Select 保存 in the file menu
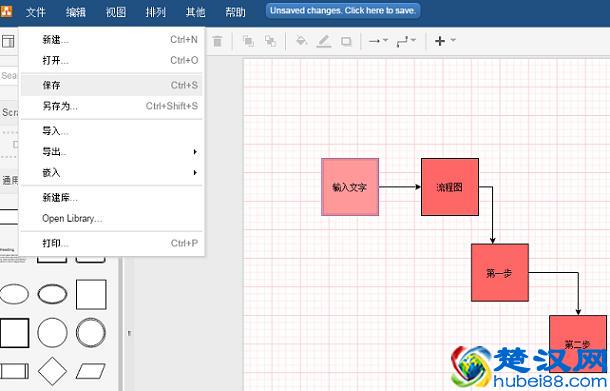The width and height of the screenshot is (610, 391). pyautogui.click(x=112, y=85)
